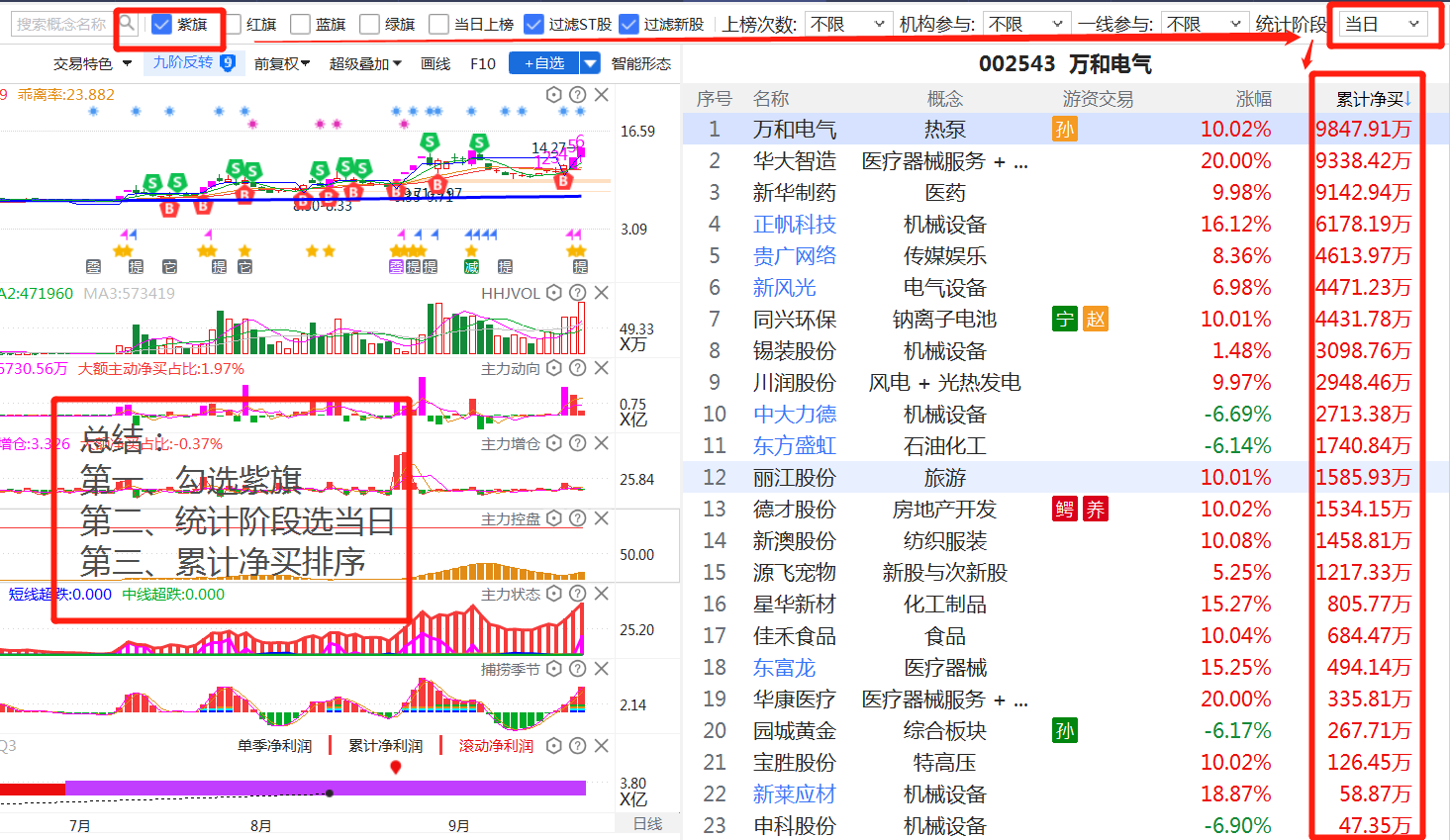Open 新莱应材 stock link

pos(795,794)
